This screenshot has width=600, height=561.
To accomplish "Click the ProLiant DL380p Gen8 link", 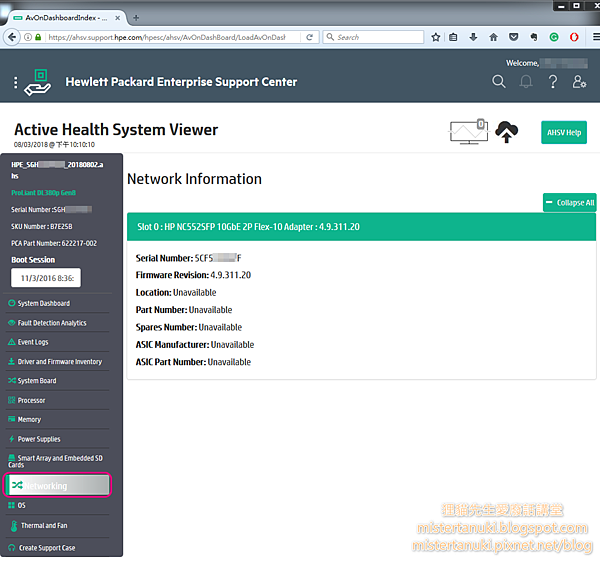I will click(x=43, y=192).
